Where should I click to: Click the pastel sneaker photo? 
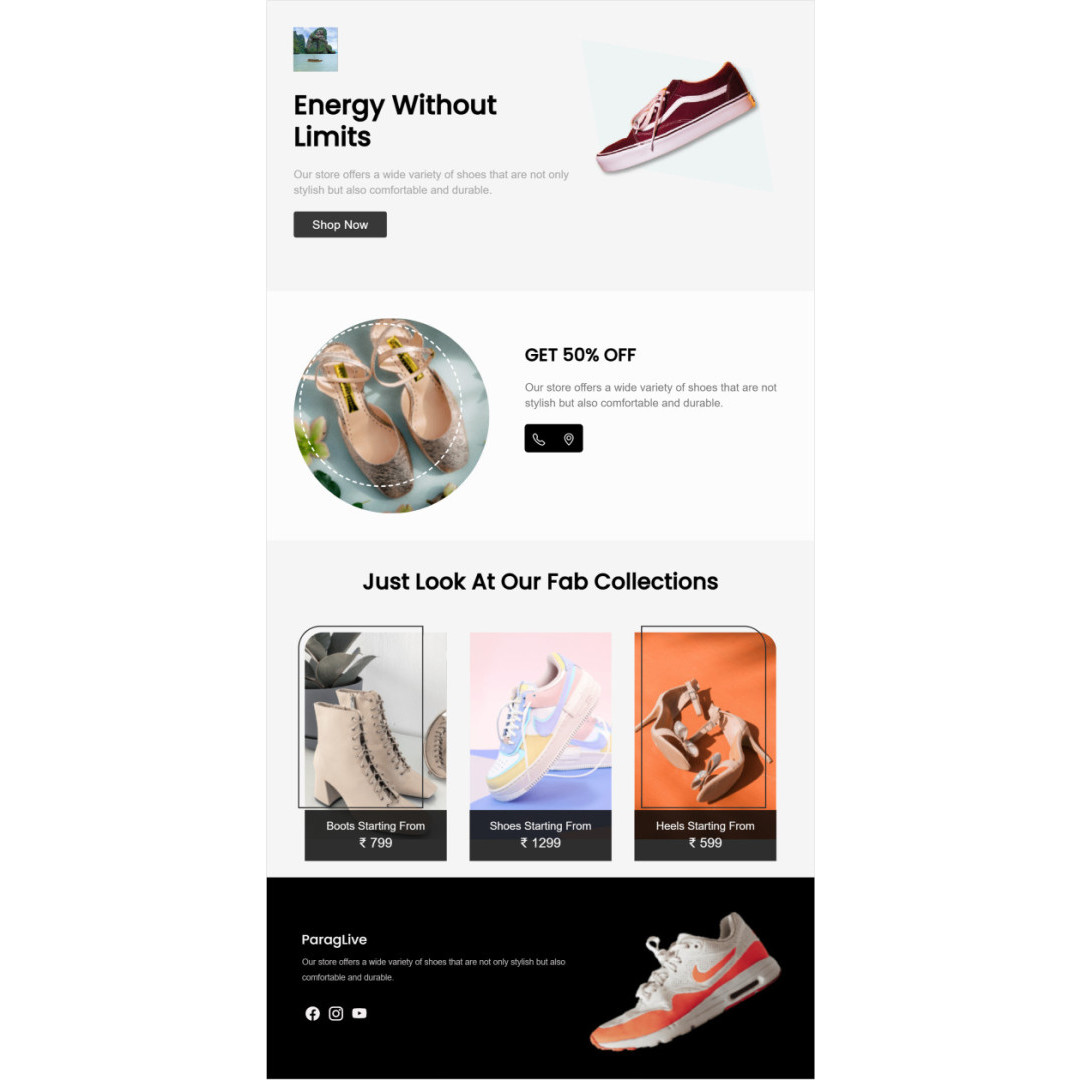540,721
